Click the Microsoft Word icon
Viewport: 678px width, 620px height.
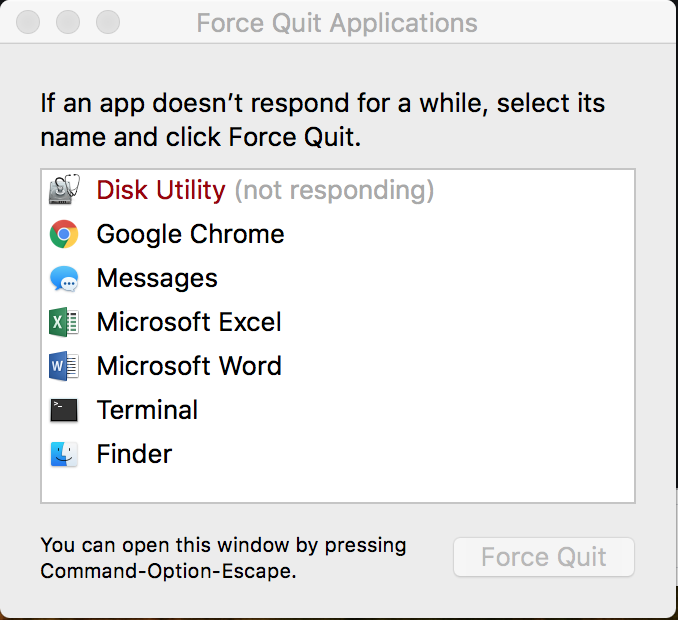pyautogui.click(x=64, y=366)
